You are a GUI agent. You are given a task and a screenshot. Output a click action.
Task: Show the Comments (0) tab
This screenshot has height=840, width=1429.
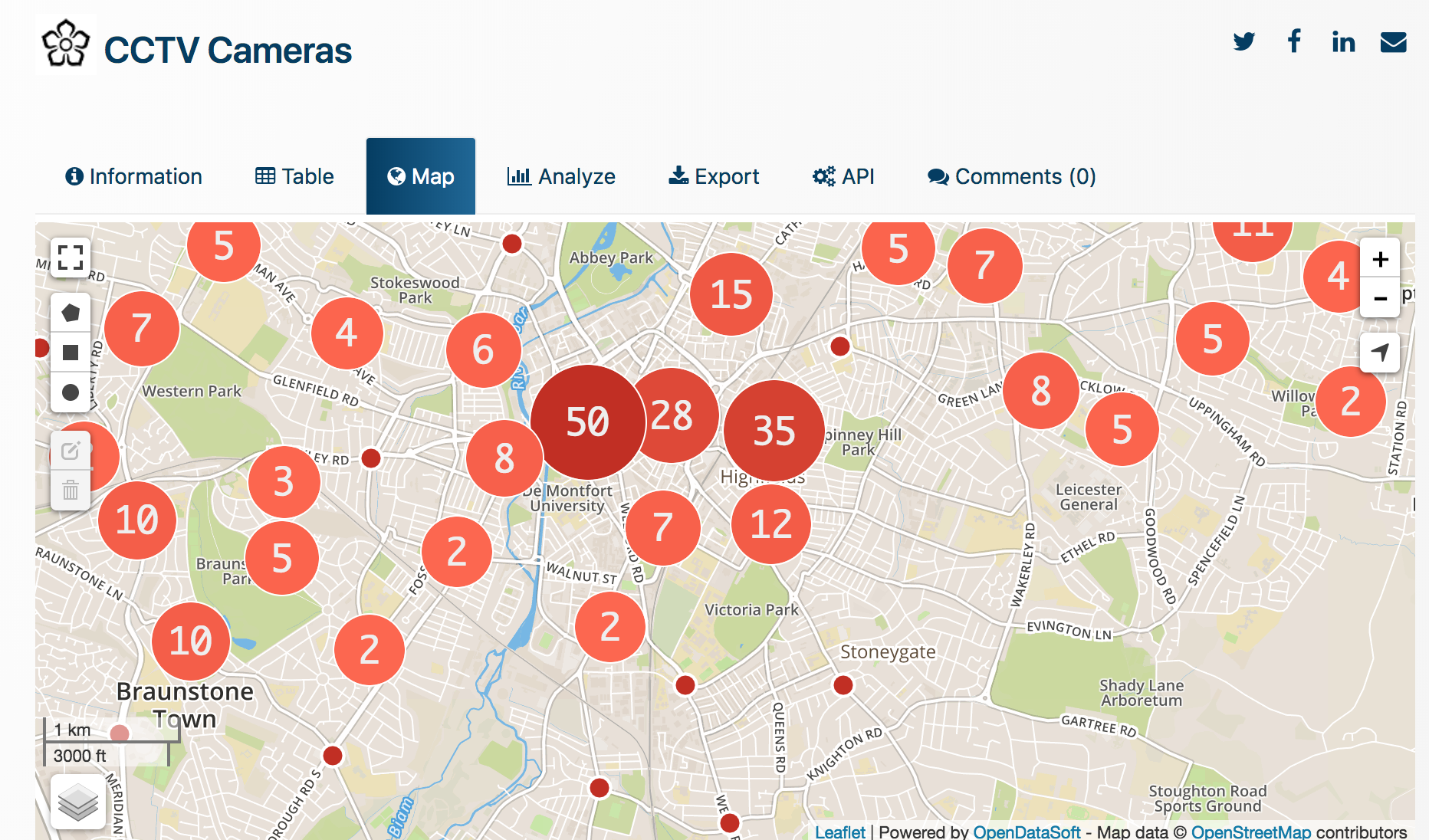coord(1012,176)
